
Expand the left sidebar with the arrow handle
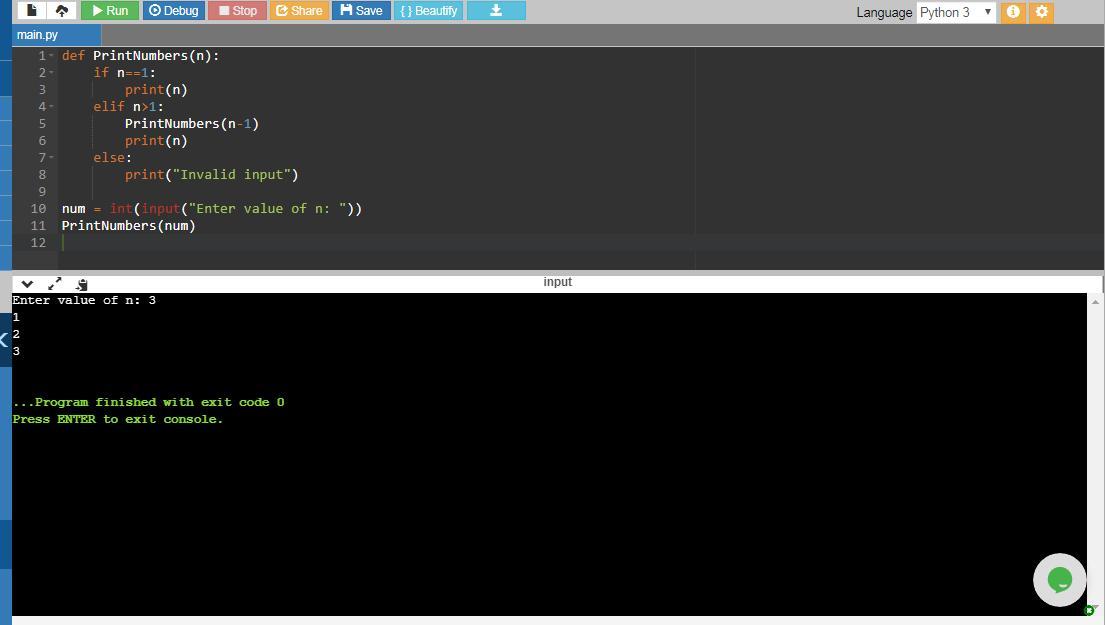click(x=4, y=340)
